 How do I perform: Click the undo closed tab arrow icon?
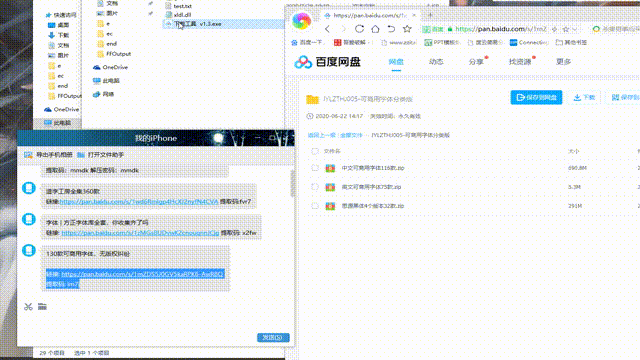click(391, 29)
